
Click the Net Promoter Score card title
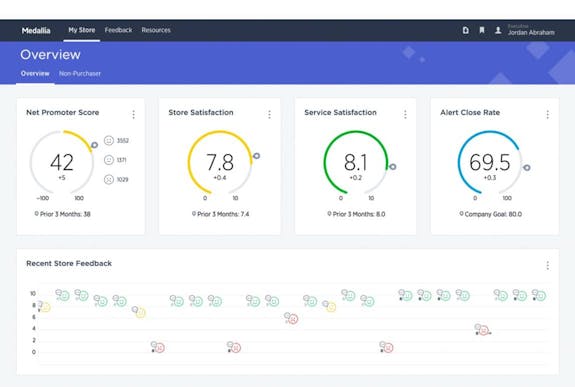coord(63,112)
